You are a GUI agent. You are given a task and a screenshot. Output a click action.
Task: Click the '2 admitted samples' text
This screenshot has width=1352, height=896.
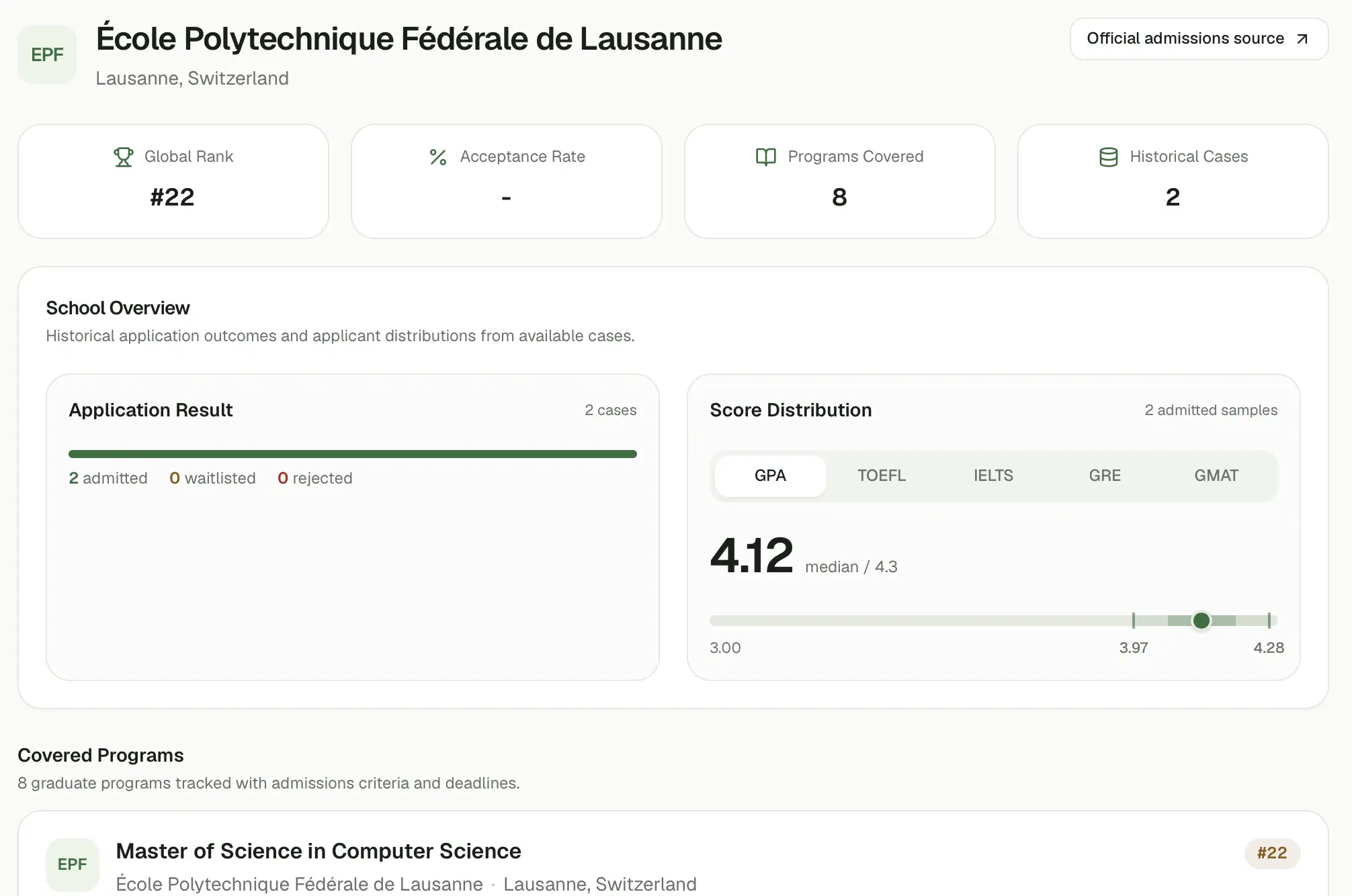(x=1211, y=410)
